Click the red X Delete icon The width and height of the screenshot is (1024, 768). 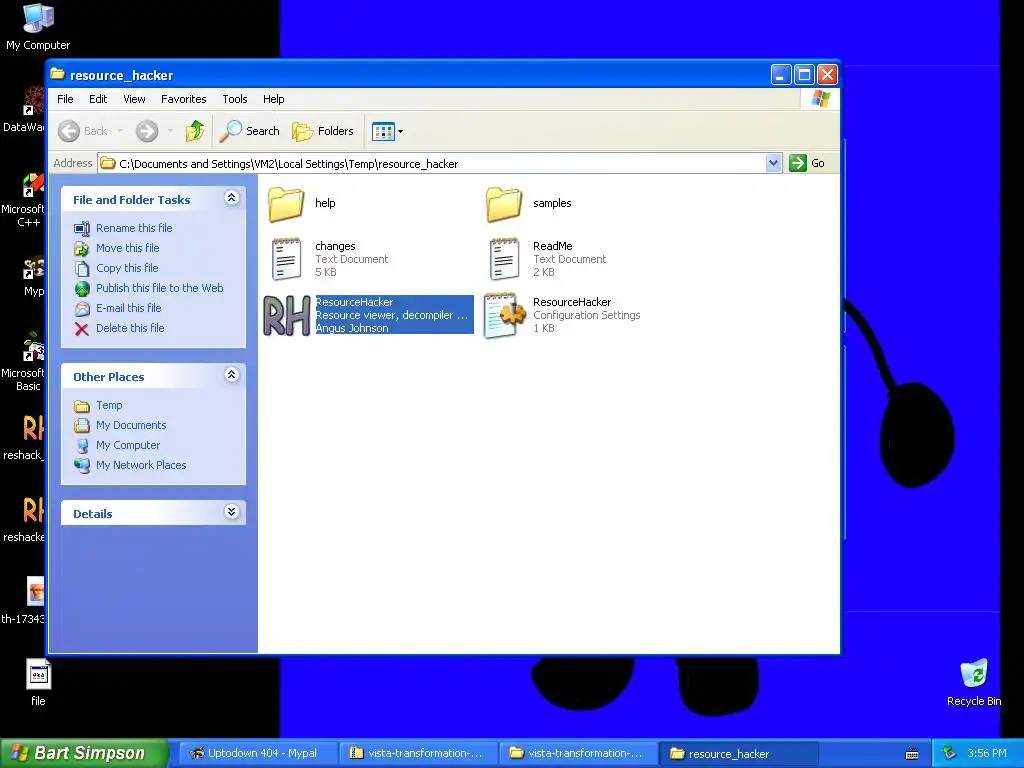point(82,328)
